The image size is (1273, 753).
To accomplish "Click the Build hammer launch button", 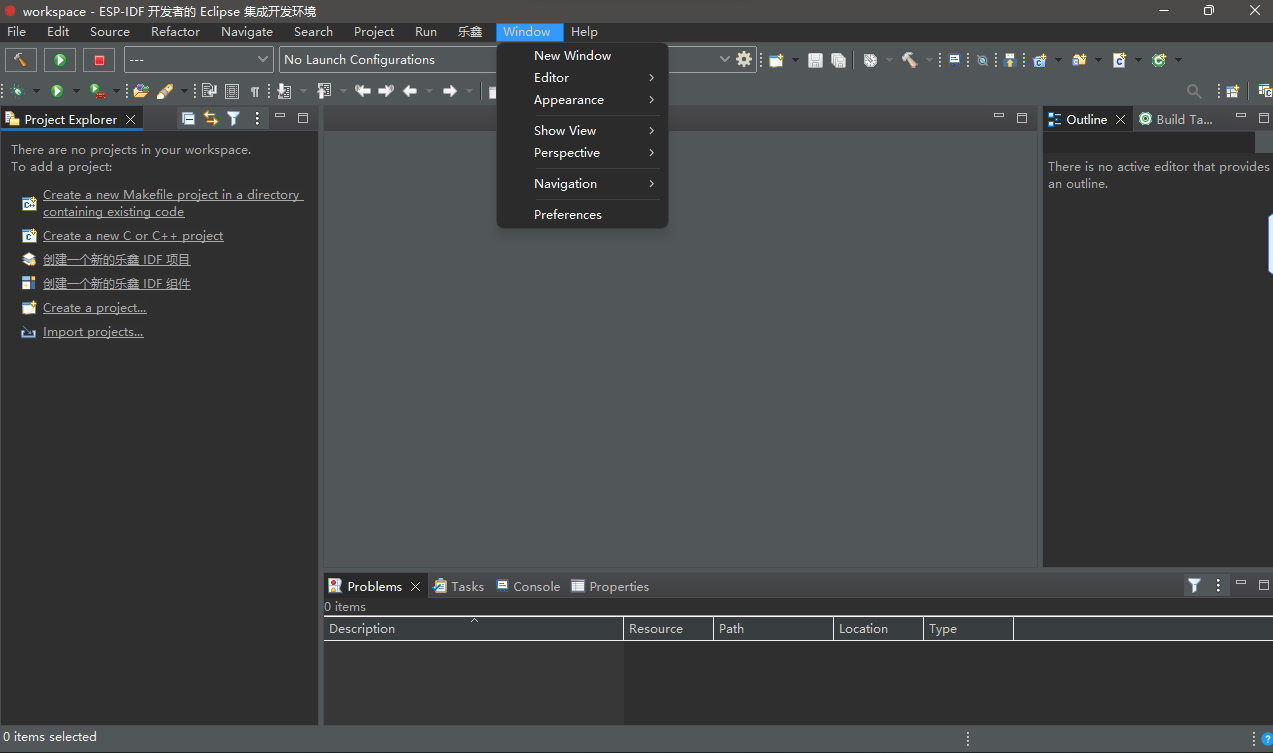I will 20,60.
